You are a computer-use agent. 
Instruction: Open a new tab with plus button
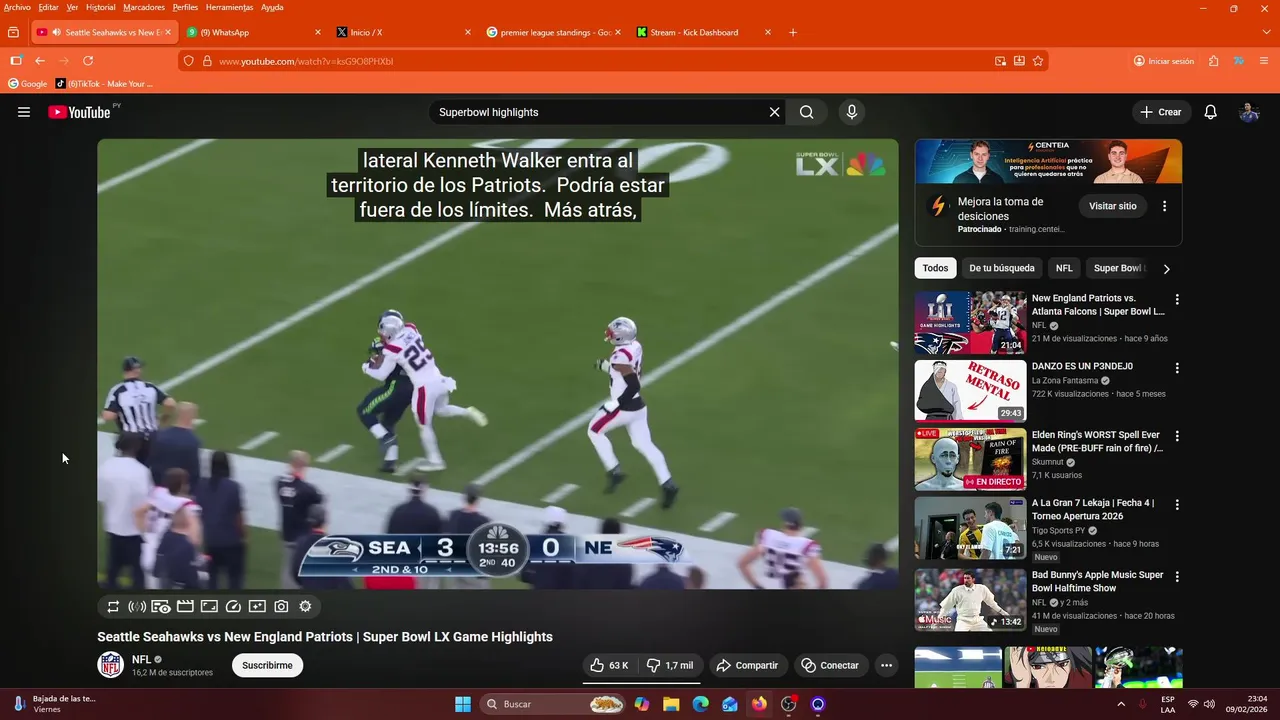[x=793, y=32]
